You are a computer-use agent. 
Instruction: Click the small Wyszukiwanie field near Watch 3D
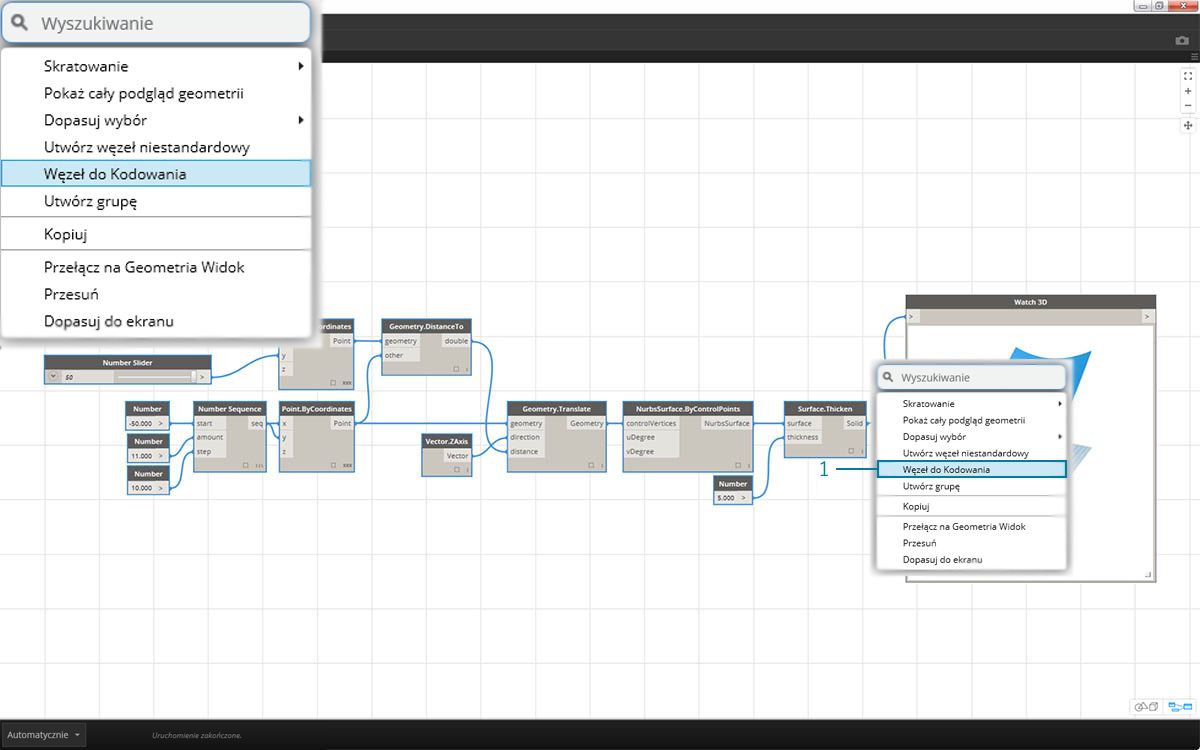tap(971, 378)
